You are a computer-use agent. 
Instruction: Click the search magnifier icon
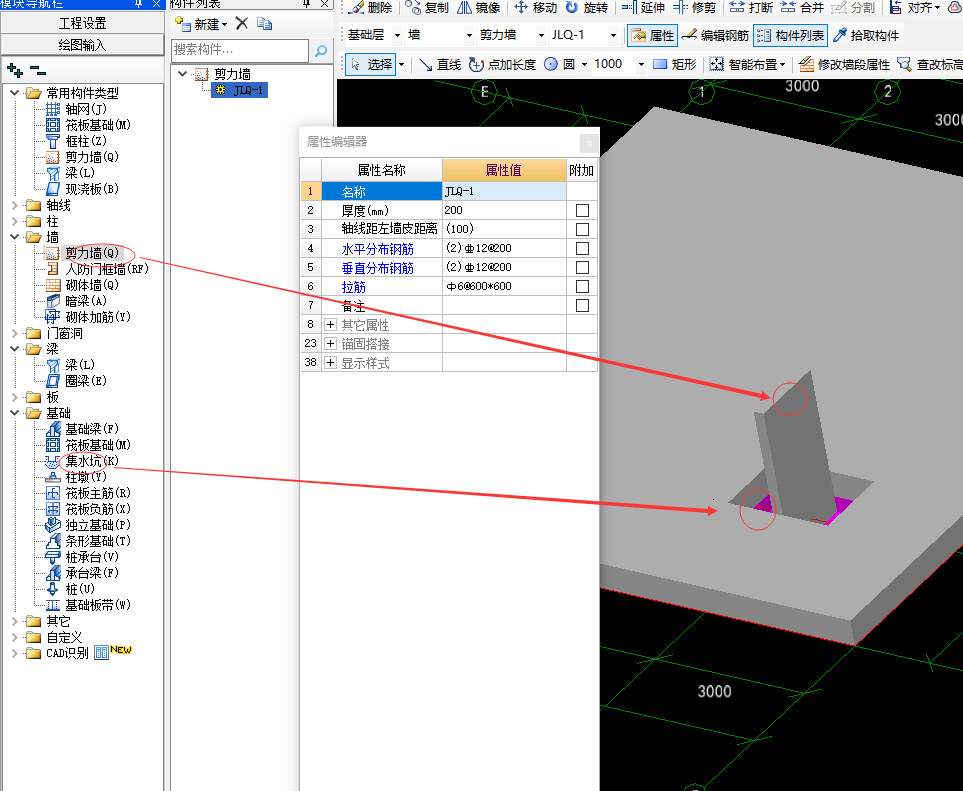point(321,51)
